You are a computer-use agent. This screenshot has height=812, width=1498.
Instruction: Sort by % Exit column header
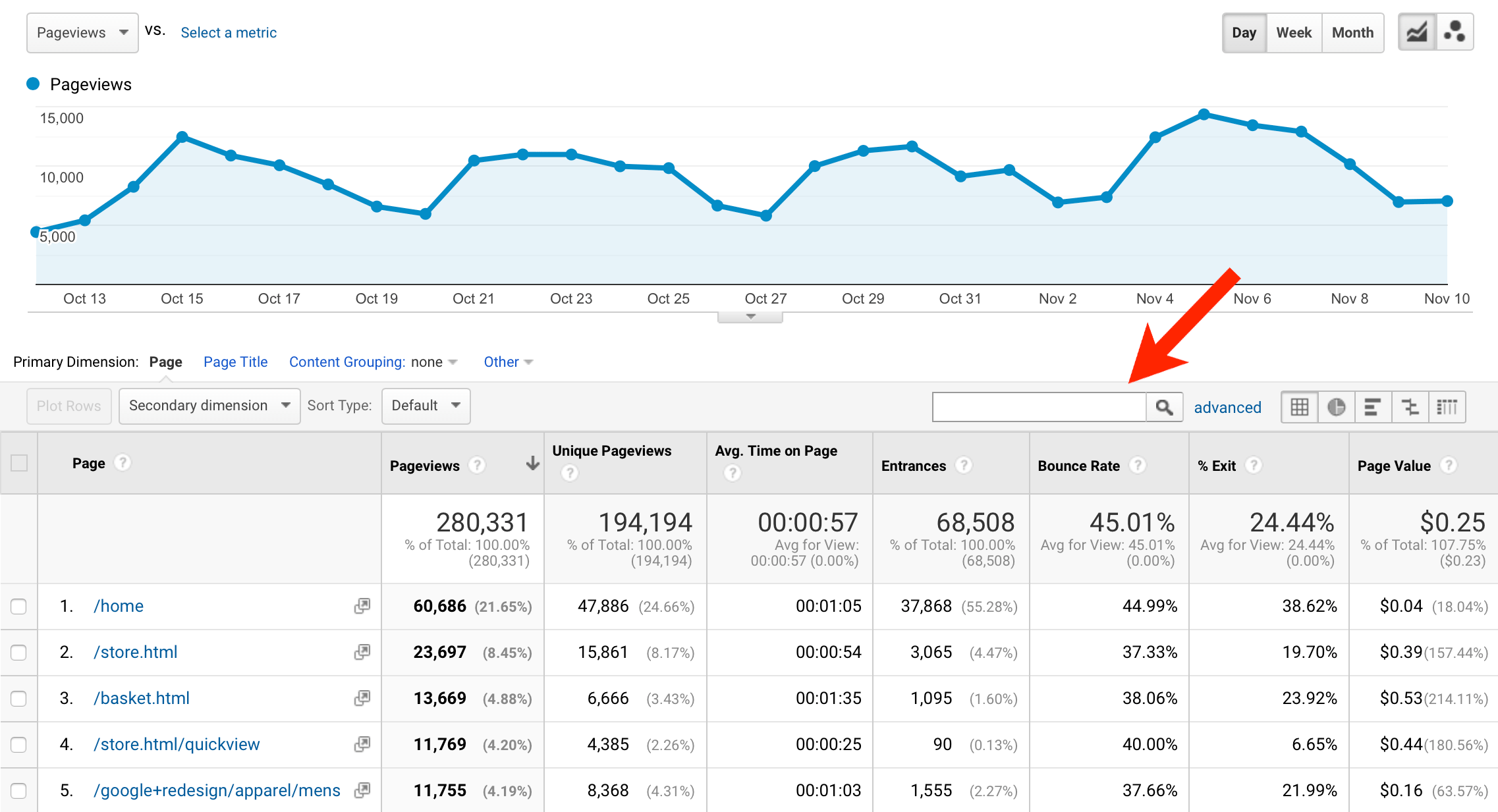pyautogui.click(x=1217, y=466)
